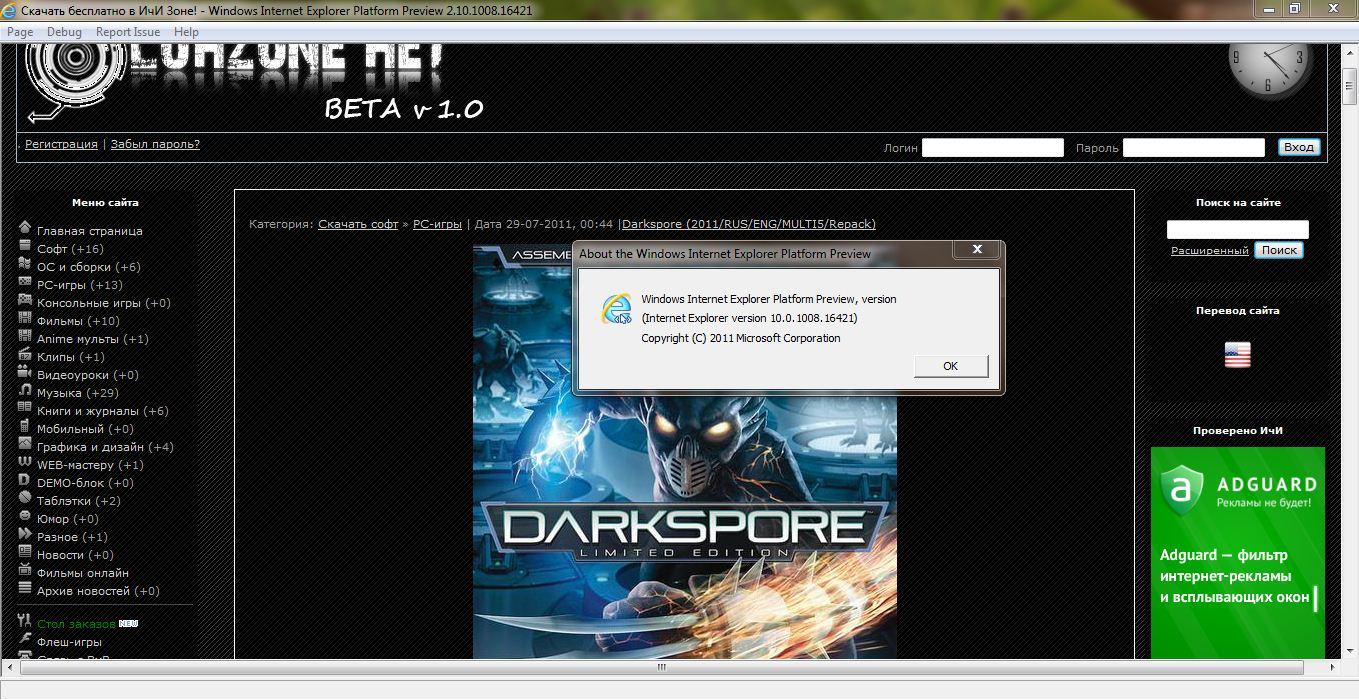This screenshot has width=1359, height=700.
Task: Open the Page menu
Action: [20, 32]
